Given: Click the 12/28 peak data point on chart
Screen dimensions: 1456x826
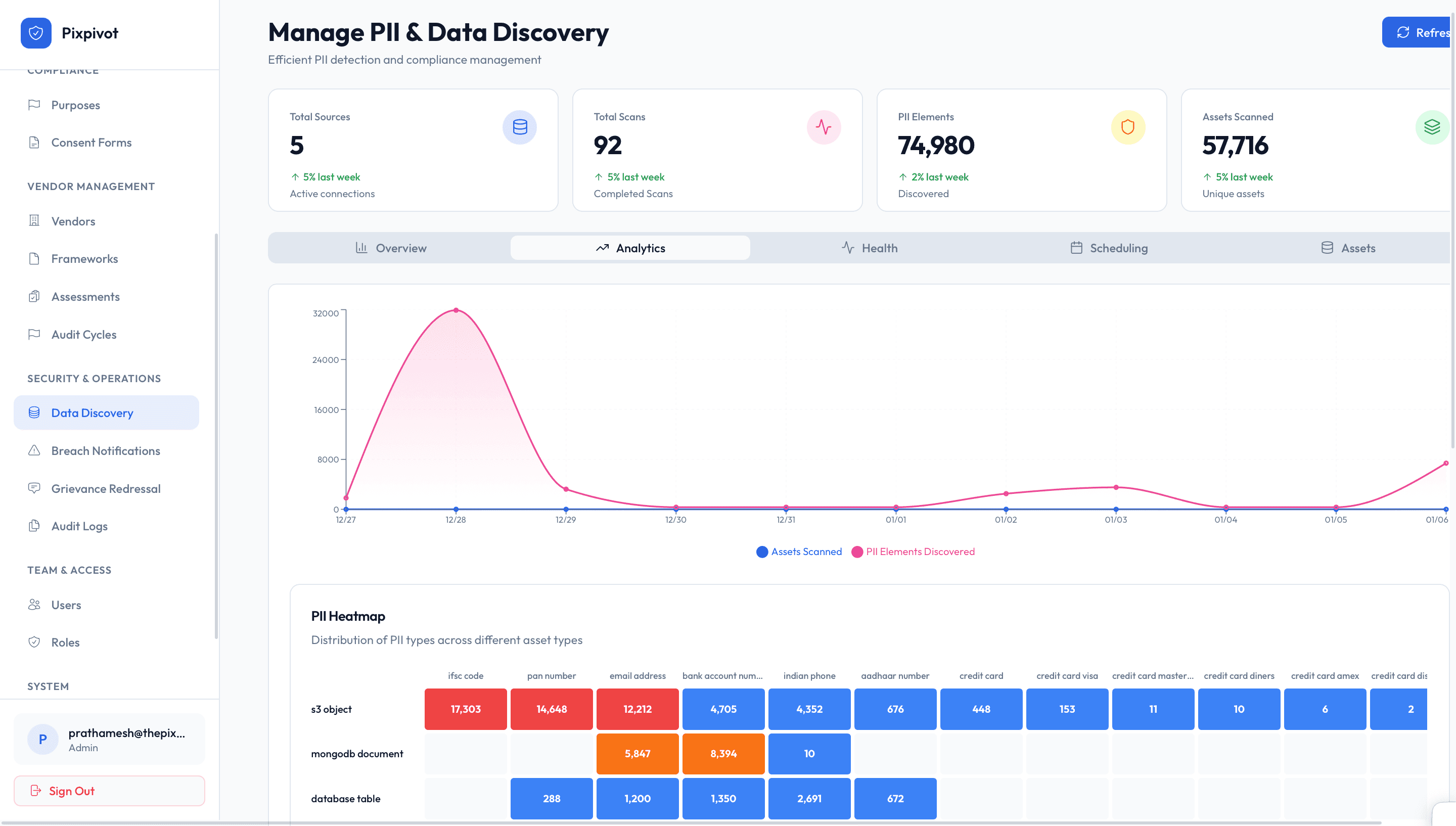Looking at the screenshot, I should pos(456,310).
